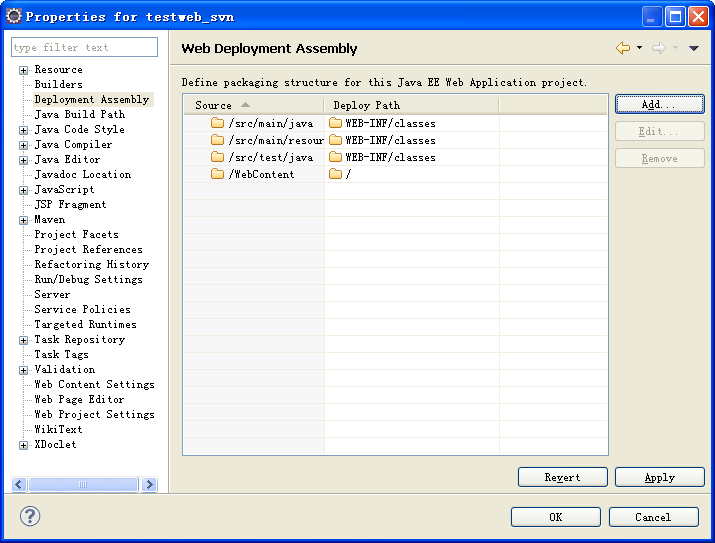Click folder icon of /src/test/java source
Image resolution: width=715 pixels, height=543 pixels.
point(218,157)
